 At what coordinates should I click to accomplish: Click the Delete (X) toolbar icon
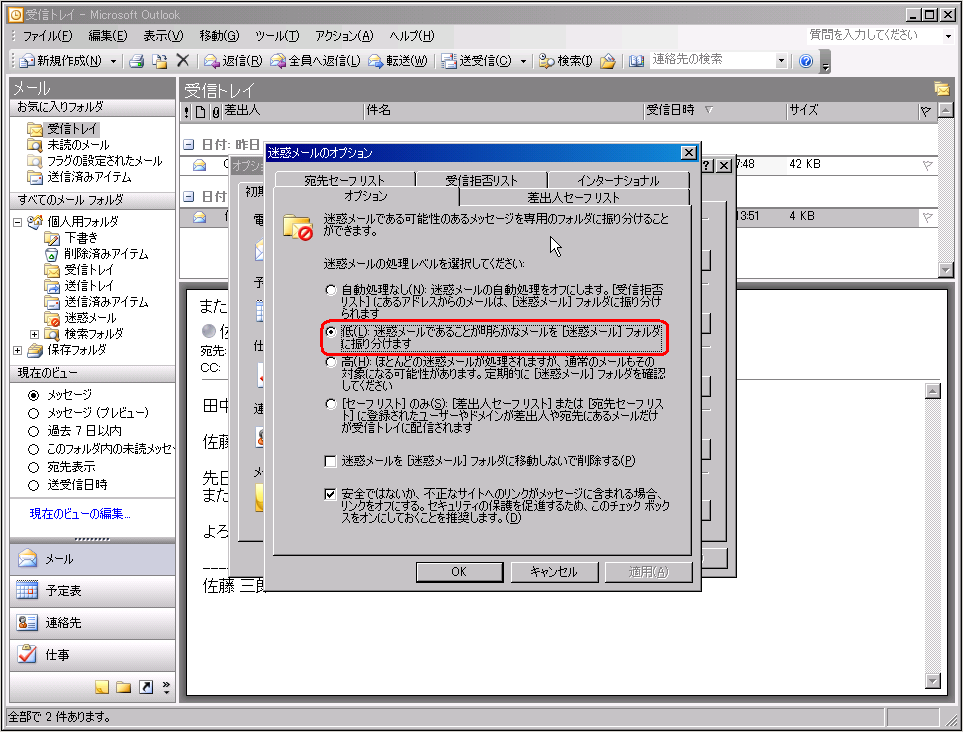tap(182, 60)
